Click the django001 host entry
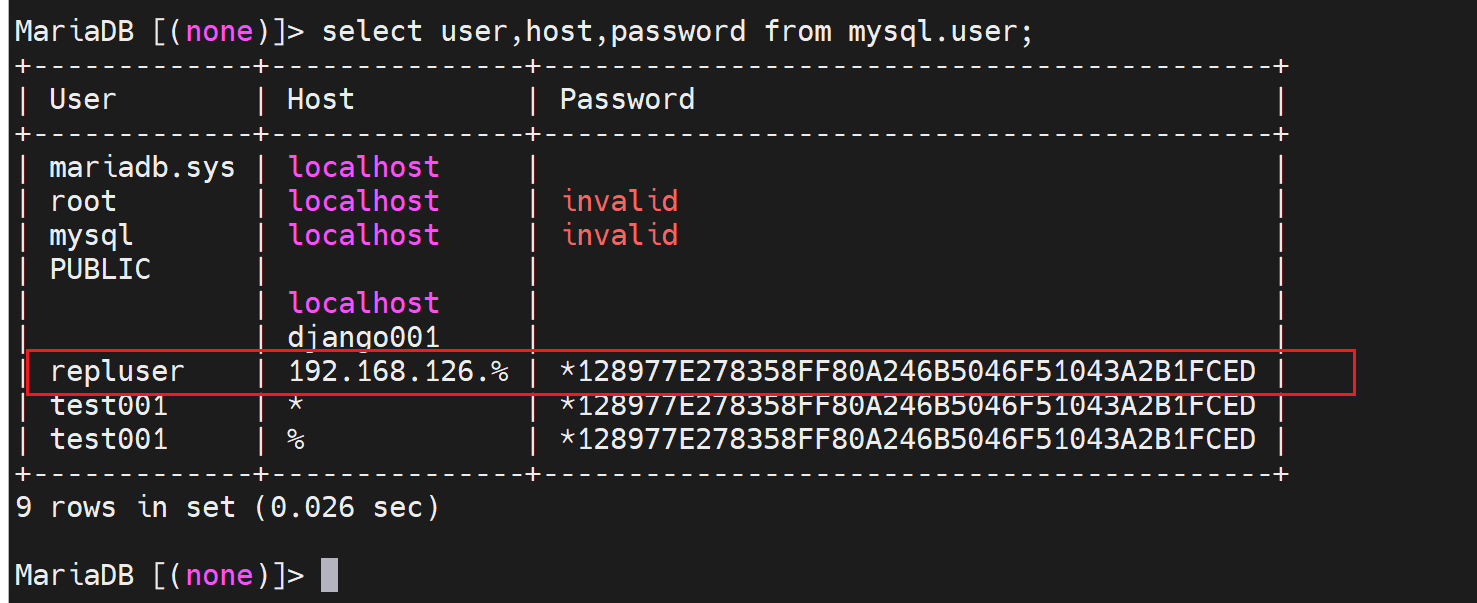The image size is (1477, 603). 364,337
